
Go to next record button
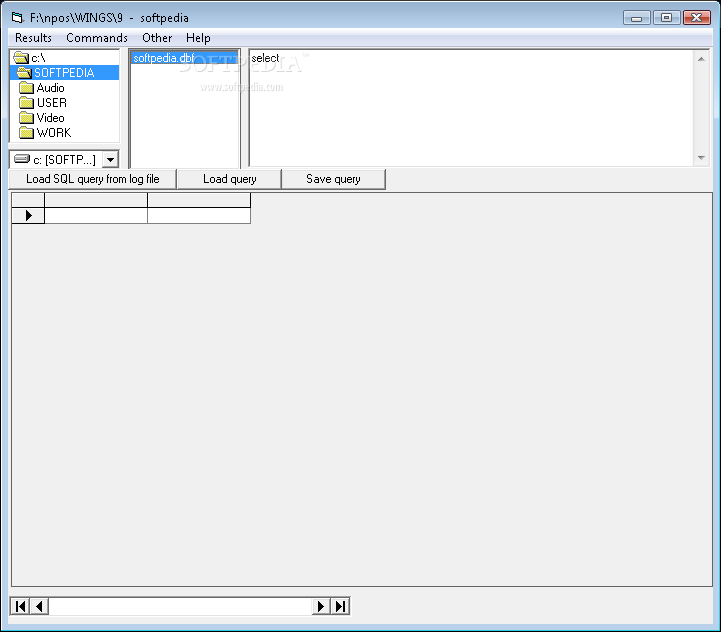(321, 606)
